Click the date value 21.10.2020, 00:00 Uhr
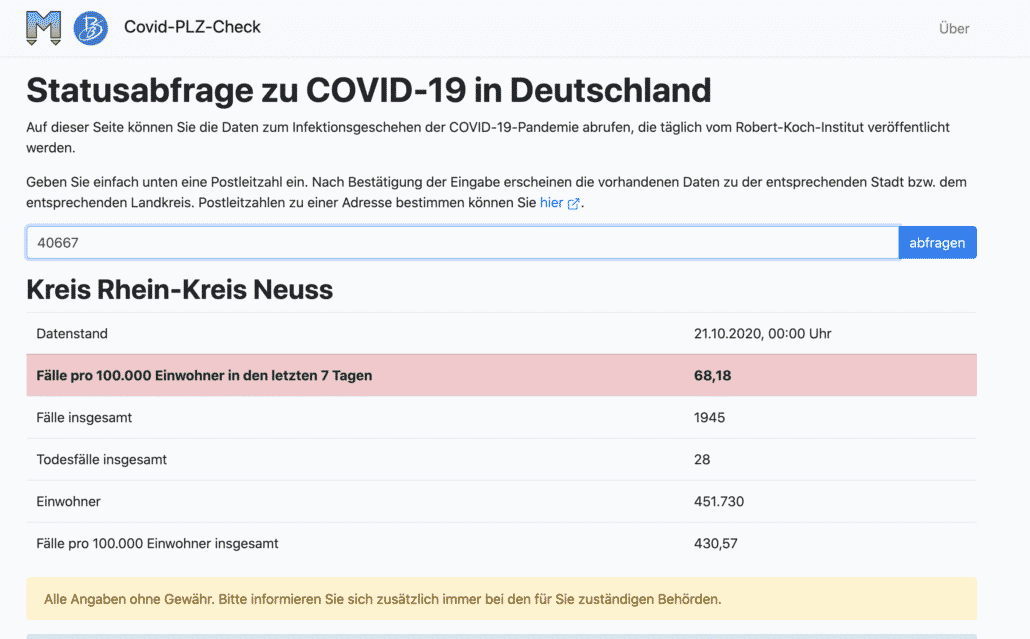The height and width of the screenshot is (639, 1030). pyautogui.click(x=762, y=333)
